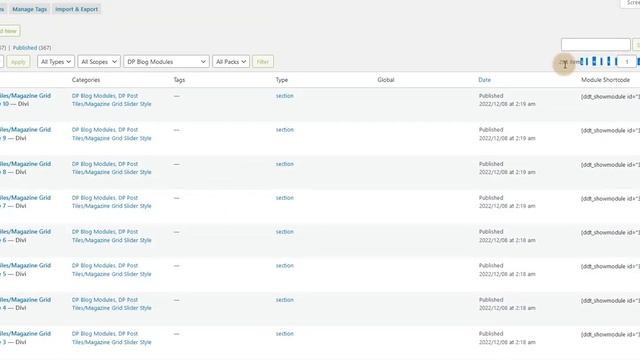Open the Import & Export tab
Image resolution: width=640 pixels, height=360 pixels.
coord(76,9)
